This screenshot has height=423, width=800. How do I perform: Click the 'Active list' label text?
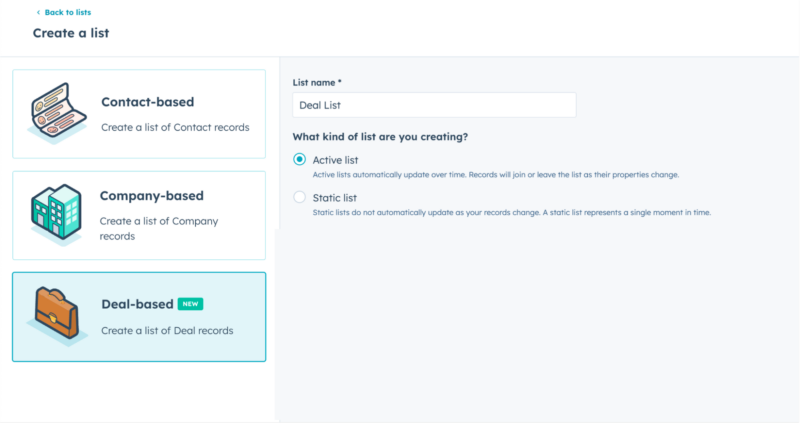click(x=335, y=160)
